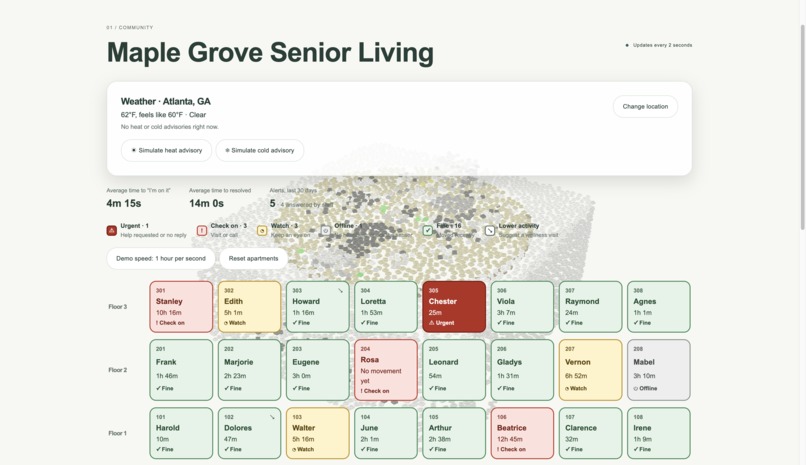The height and width of the screenshot is (465, 806).
Task: Click Weather · Atlanta, GA title
Action: (166, 101)
